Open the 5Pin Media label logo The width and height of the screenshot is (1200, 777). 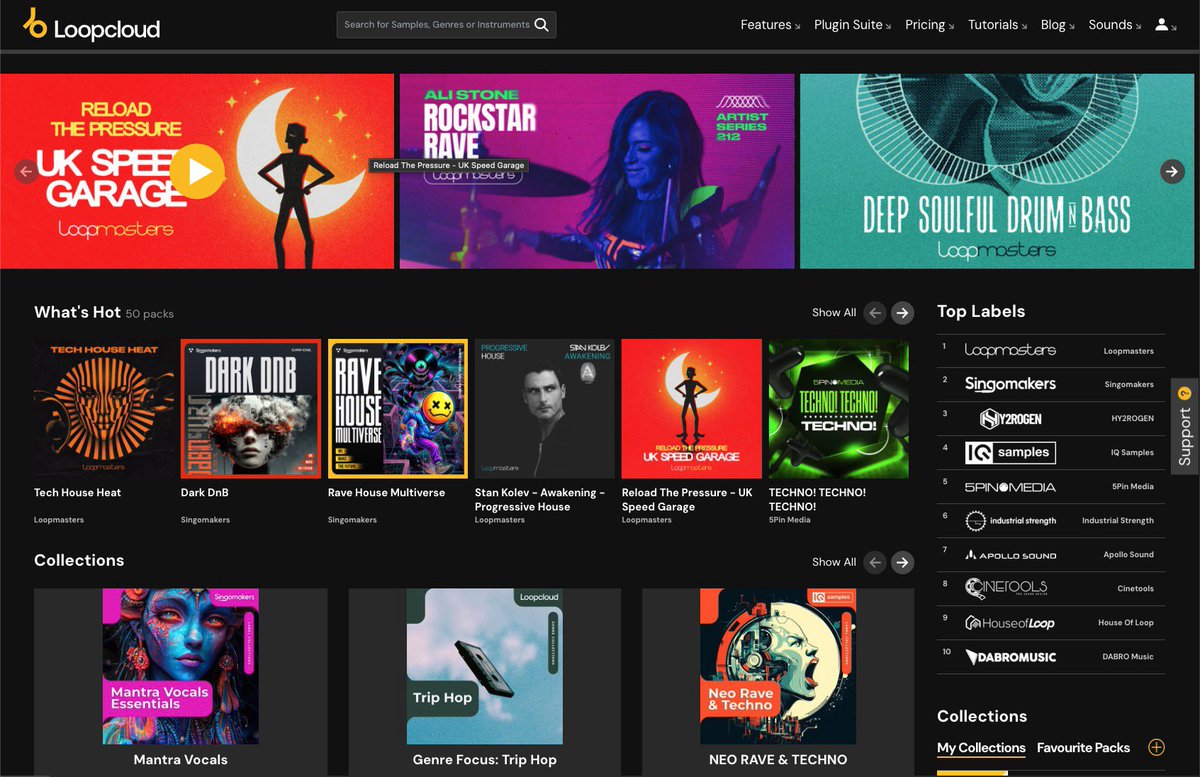tap(1010, 486)
